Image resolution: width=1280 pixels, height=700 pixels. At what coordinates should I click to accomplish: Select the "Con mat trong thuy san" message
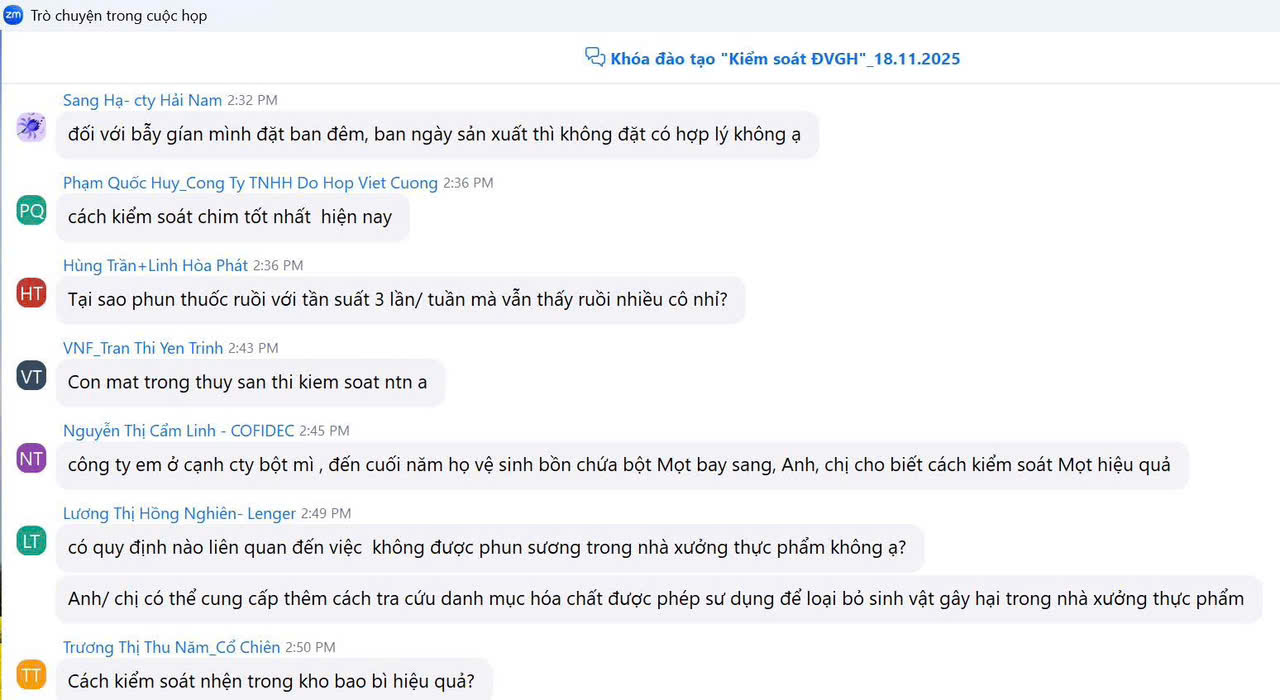[248, 383]
